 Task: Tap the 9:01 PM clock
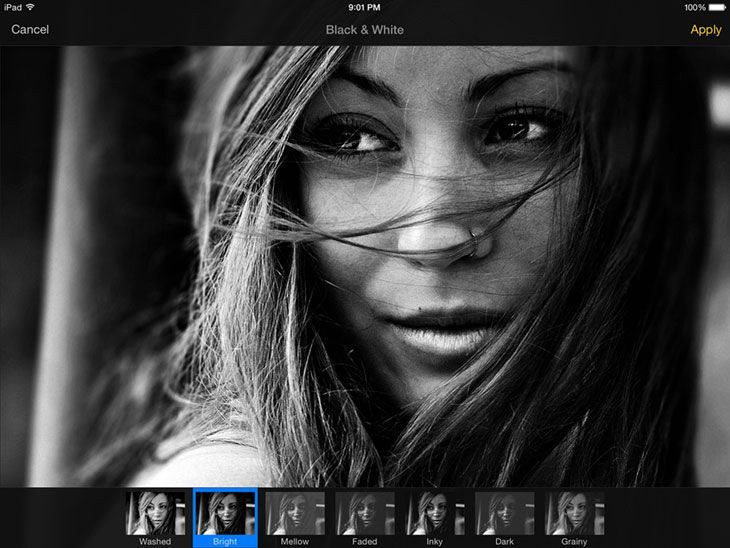364,7
